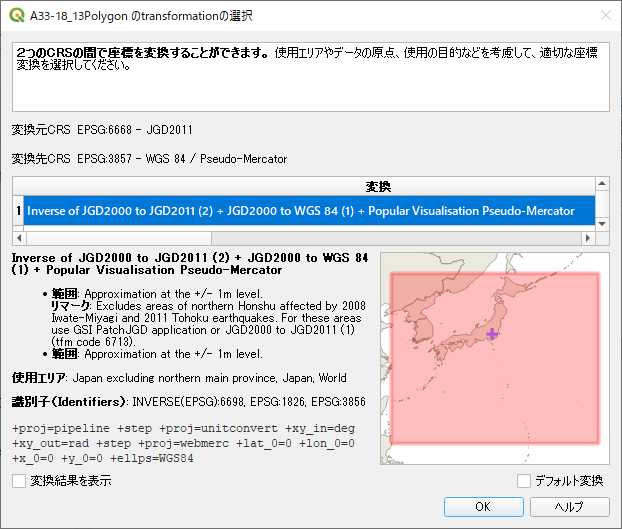Click the 変換 column header

[x=378, y=186]
